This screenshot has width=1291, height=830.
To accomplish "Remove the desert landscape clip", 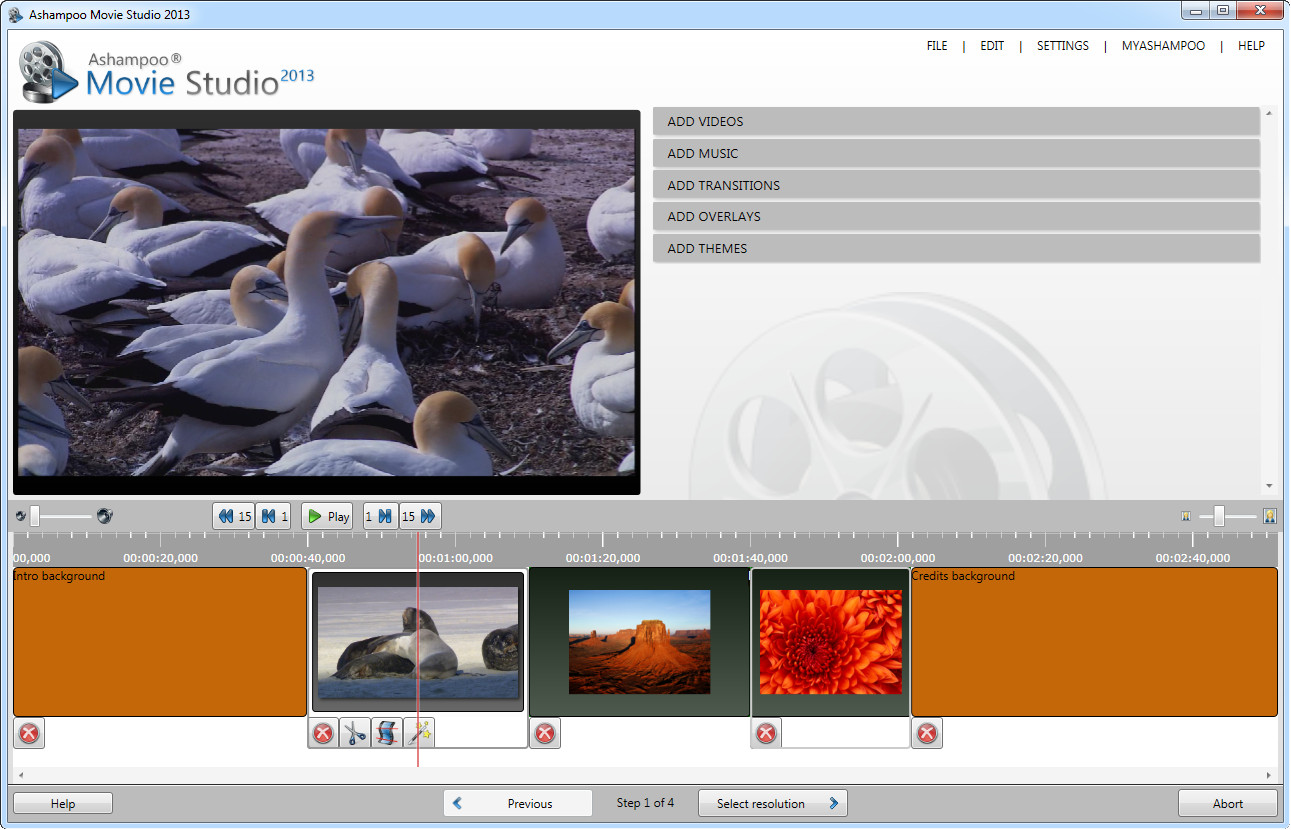I will (x=545, y=733).
